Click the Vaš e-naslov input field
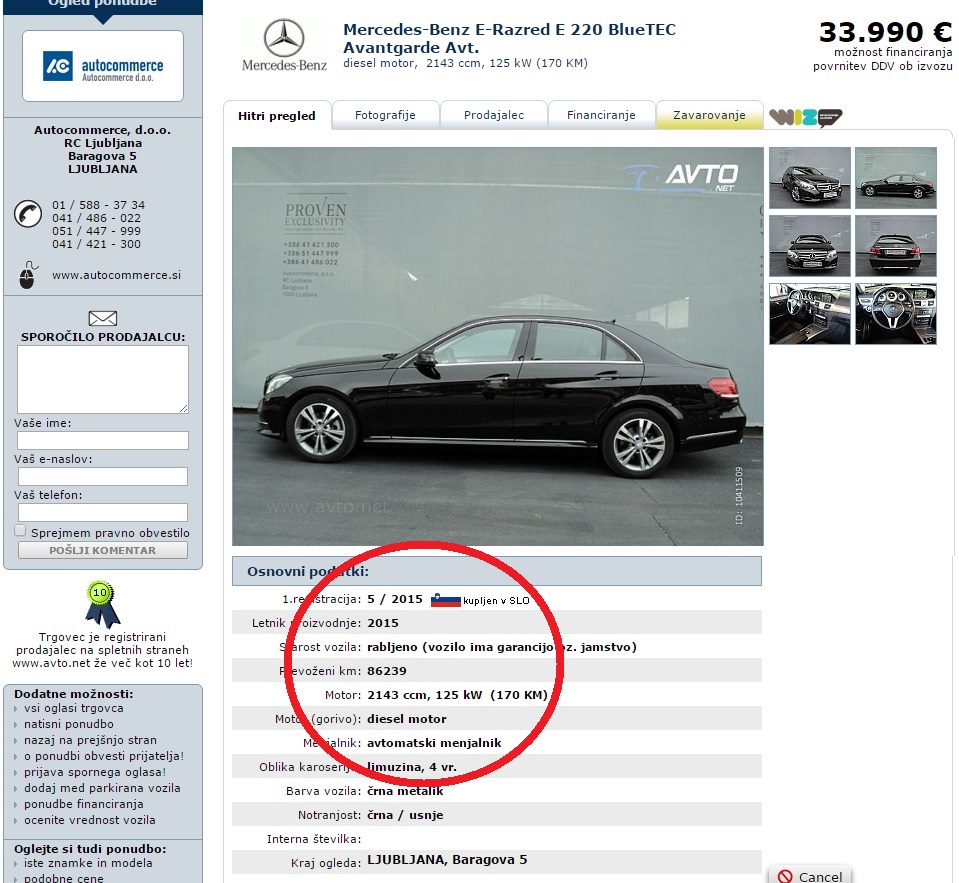The width and height of the screenshot is (959, 883). click(x=103, y=476)
